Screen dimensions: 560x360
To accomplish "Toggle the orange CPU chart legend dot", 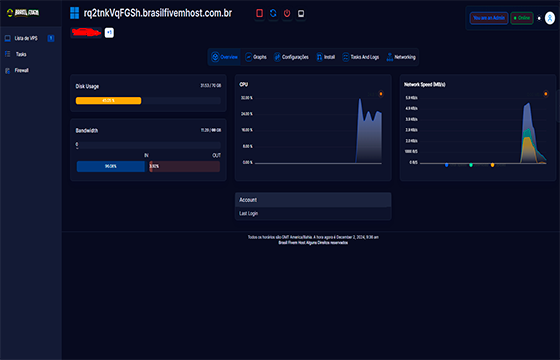I will 381,94.
